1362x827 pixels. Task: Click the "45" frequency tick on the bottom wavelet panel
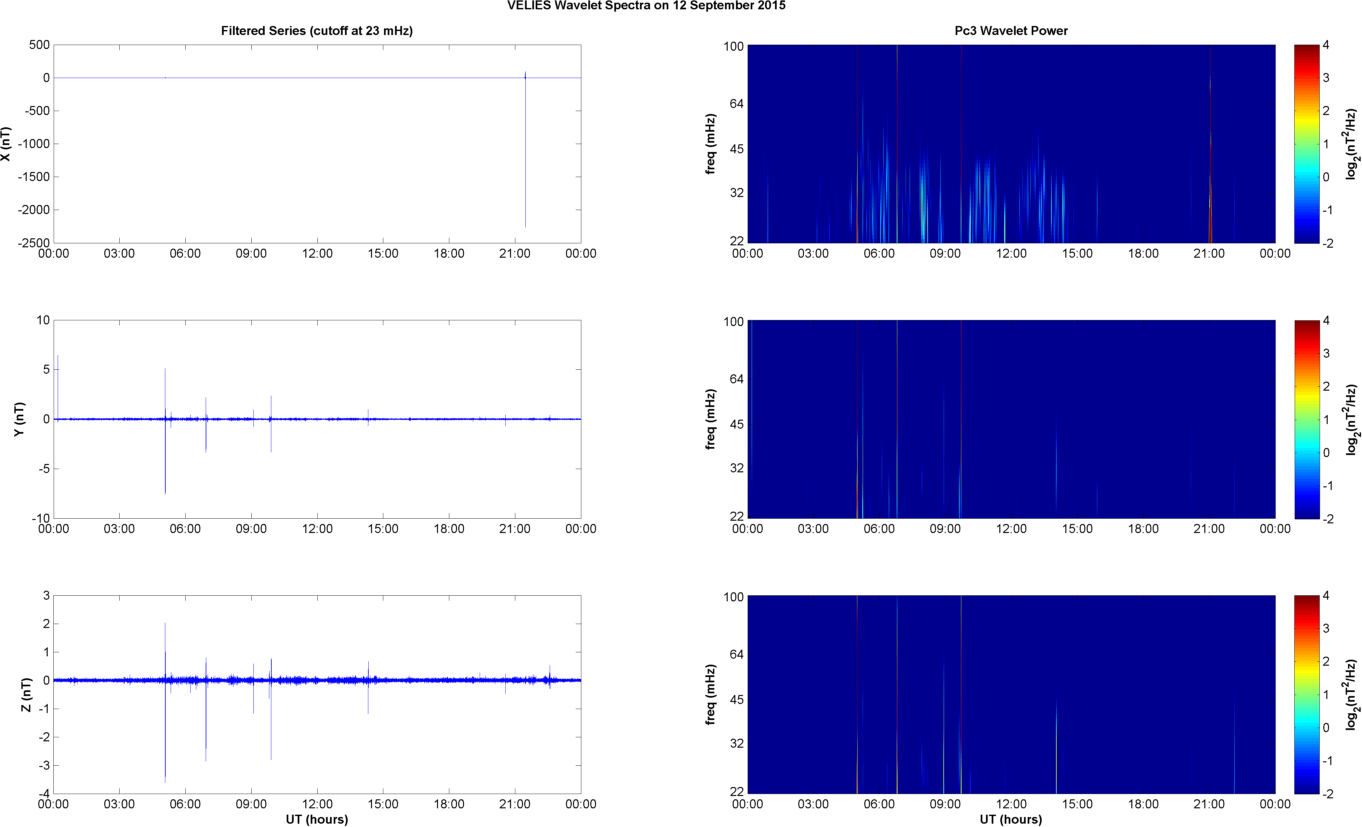738,699
